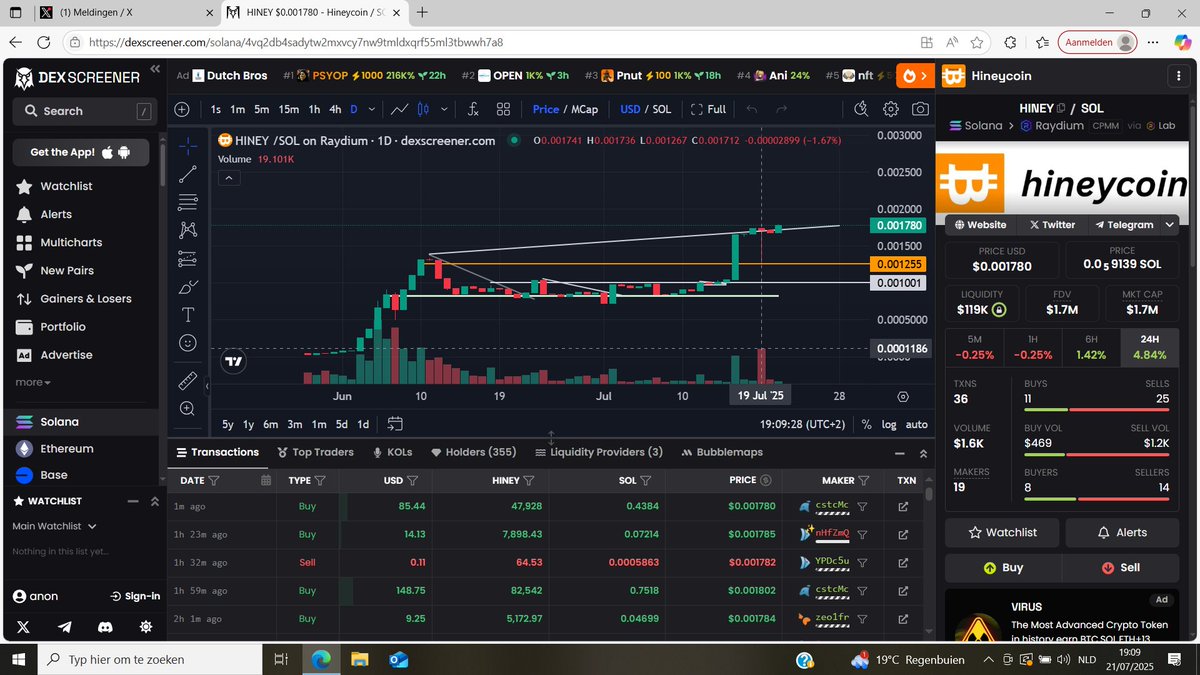Open Microsoft Edge from taskbar
This screenshot has height=675, width=1200.
click(x=321, y=660)
